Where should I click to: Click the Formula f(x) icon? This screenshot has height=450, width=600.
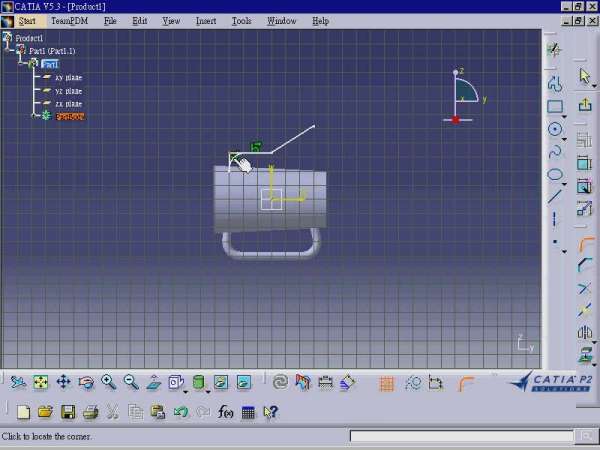[225, 412]
